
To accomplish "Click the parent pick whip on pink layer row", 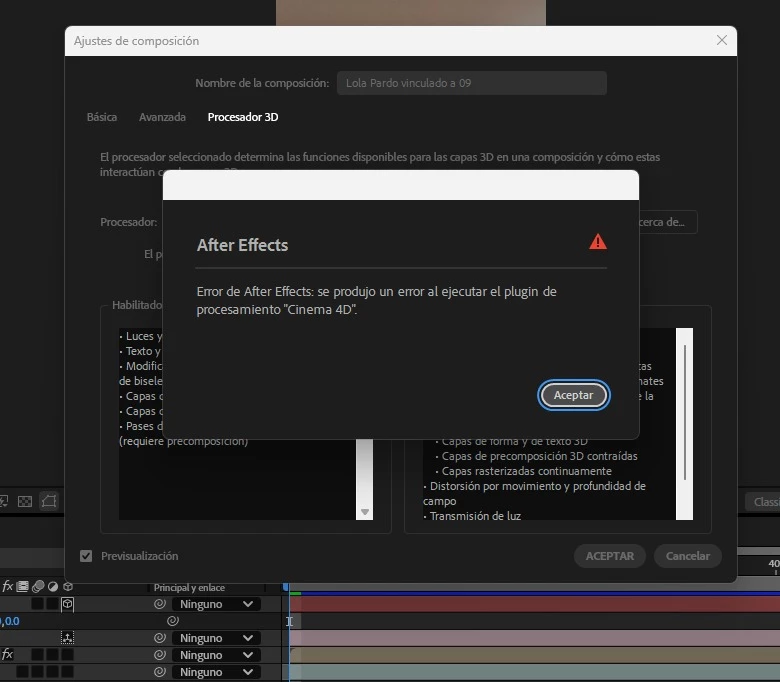I will (160, 638).
